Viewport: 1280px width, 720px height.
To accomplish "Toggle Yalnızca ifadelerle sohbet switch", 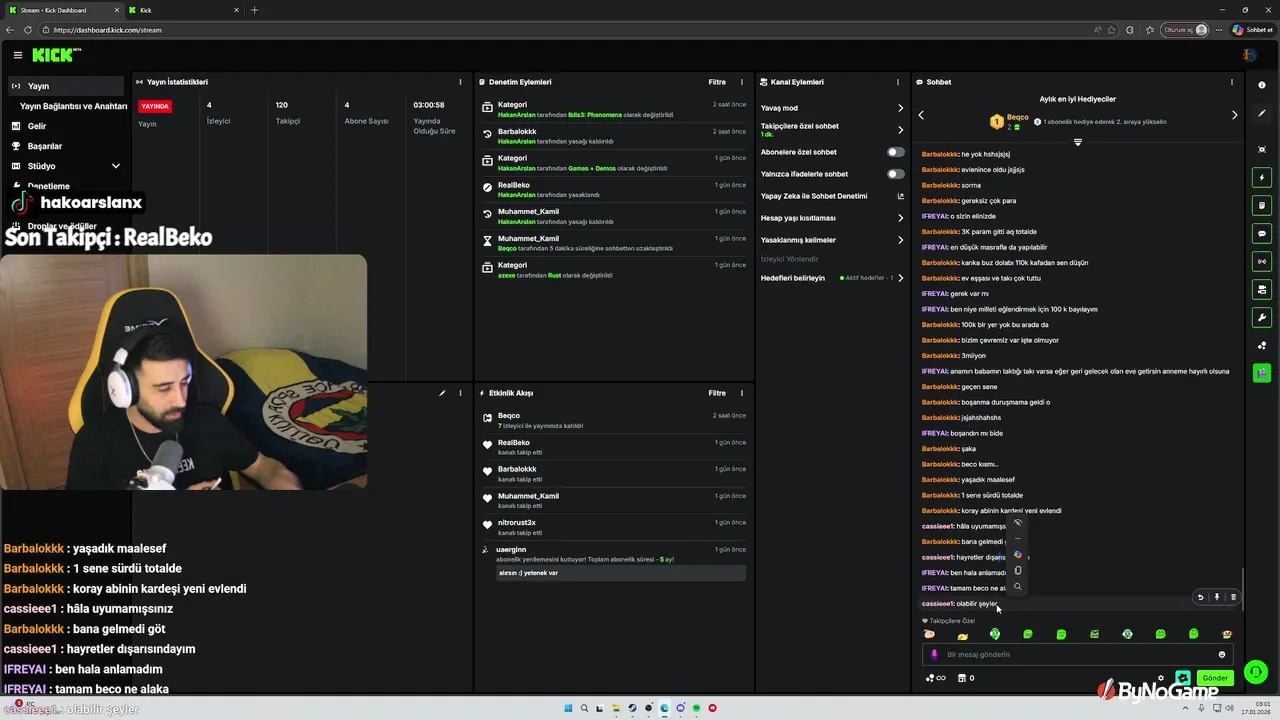I will point(896,174).
